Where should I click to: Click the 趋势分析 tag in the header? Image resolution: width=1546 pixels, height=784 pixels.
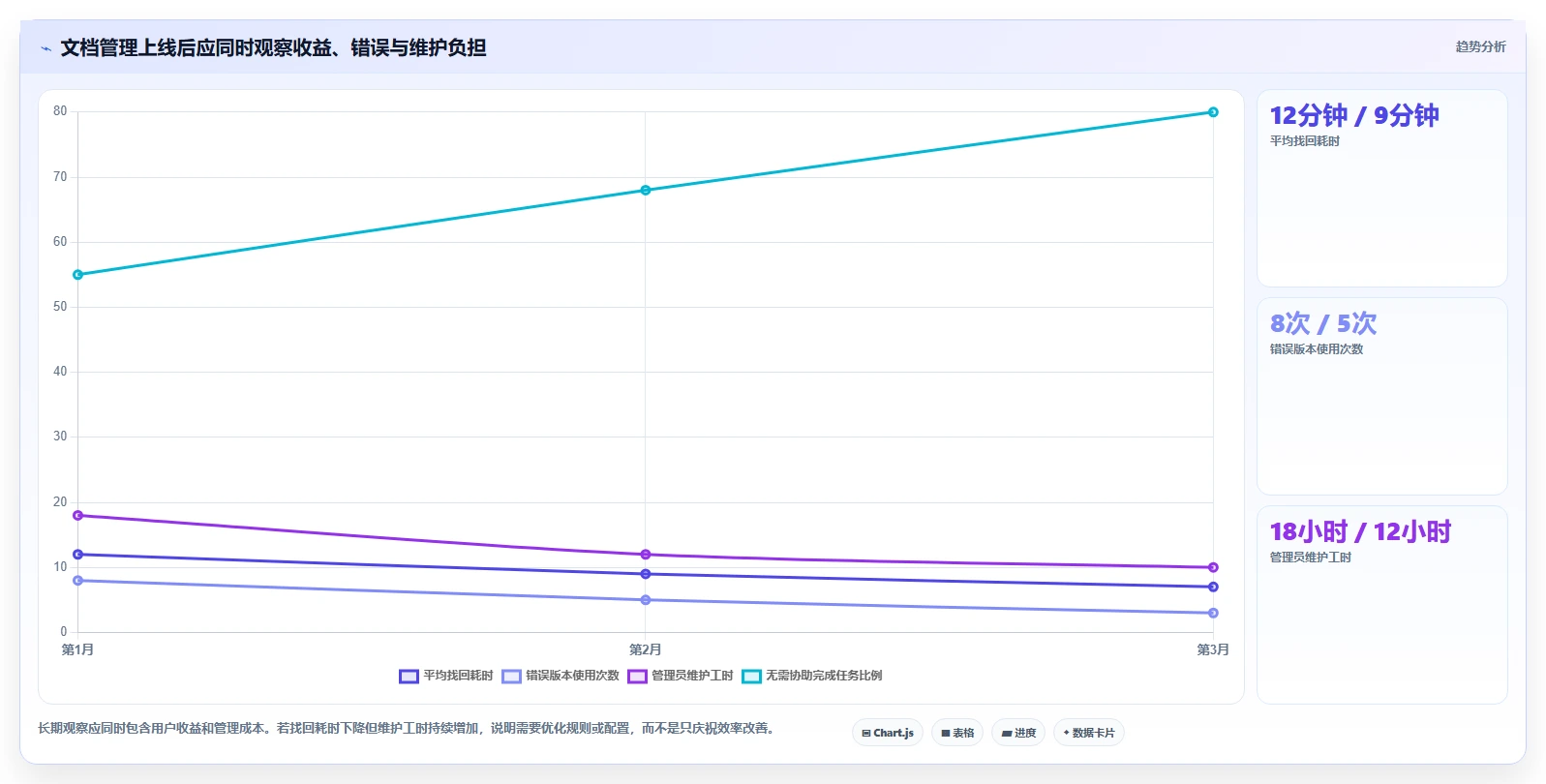pyautogui.click(x=1480, y=46)
